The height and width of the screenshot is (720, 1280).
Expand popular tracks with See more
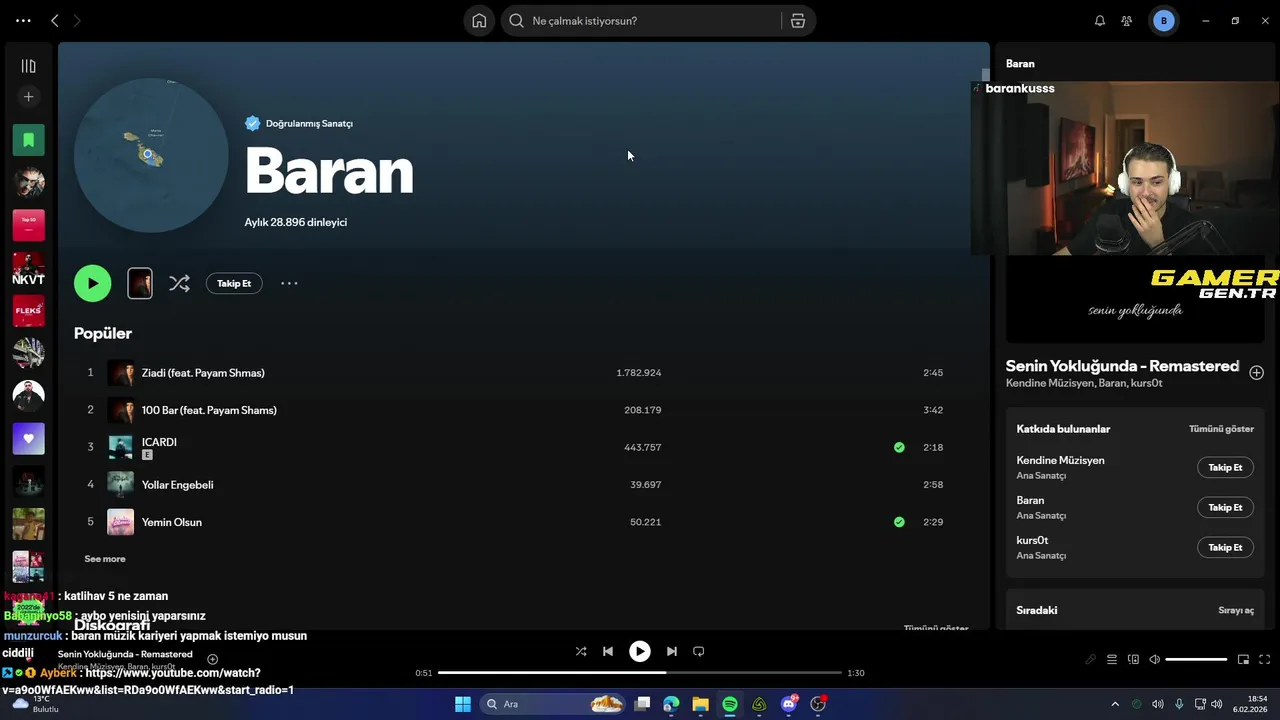[105, 559]
